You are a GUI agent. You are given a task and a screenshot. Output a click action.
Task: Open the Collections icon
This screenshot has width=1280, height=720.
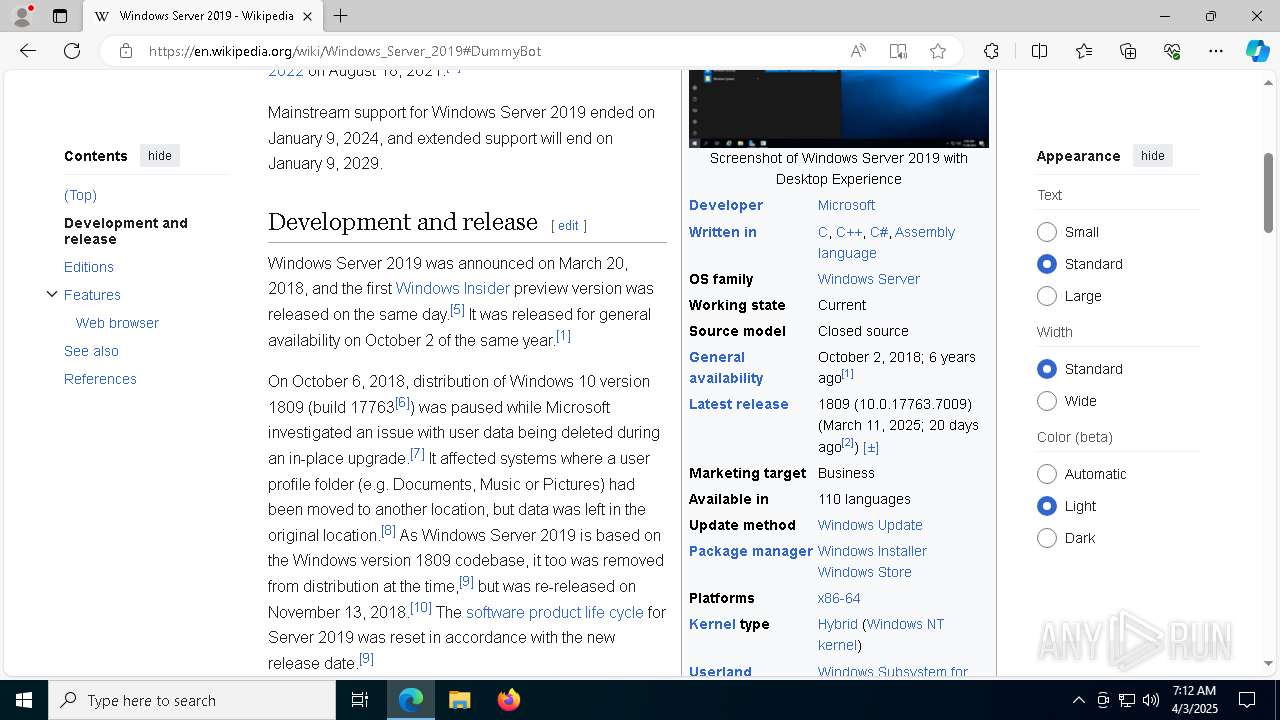[x=1128, y=51]
